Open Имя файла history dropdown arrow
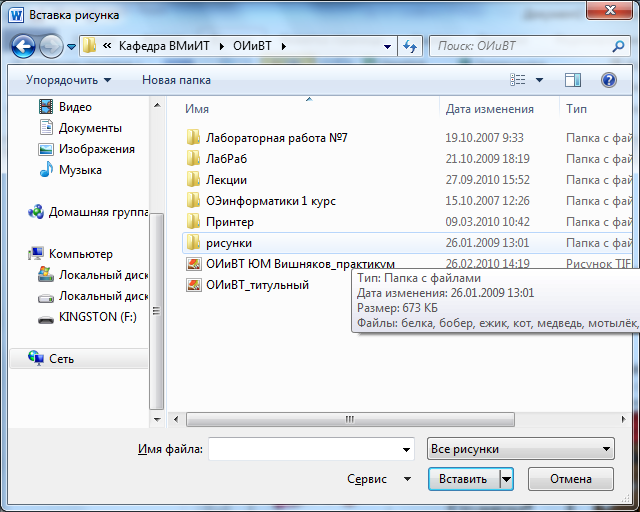 (x=406, y=449)
